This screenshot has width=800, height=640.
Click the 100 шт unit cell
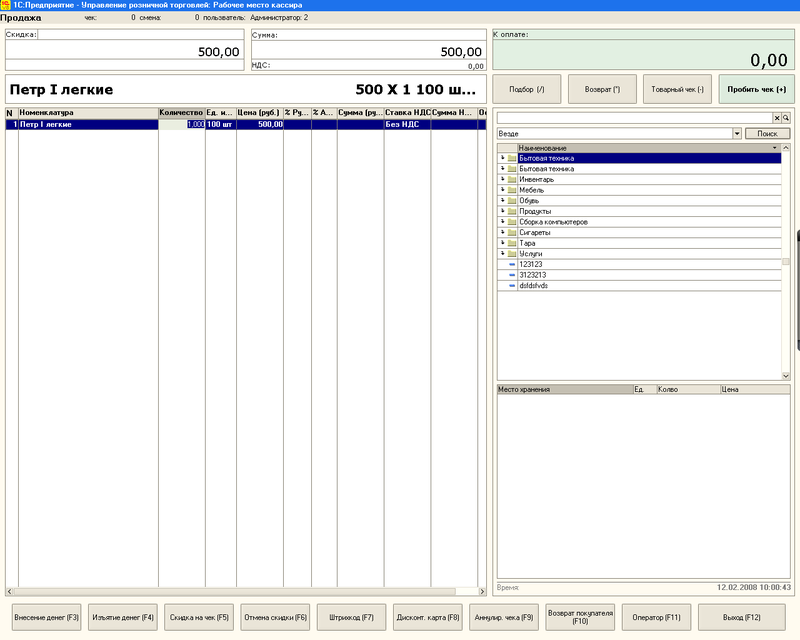tap(220, 125)
